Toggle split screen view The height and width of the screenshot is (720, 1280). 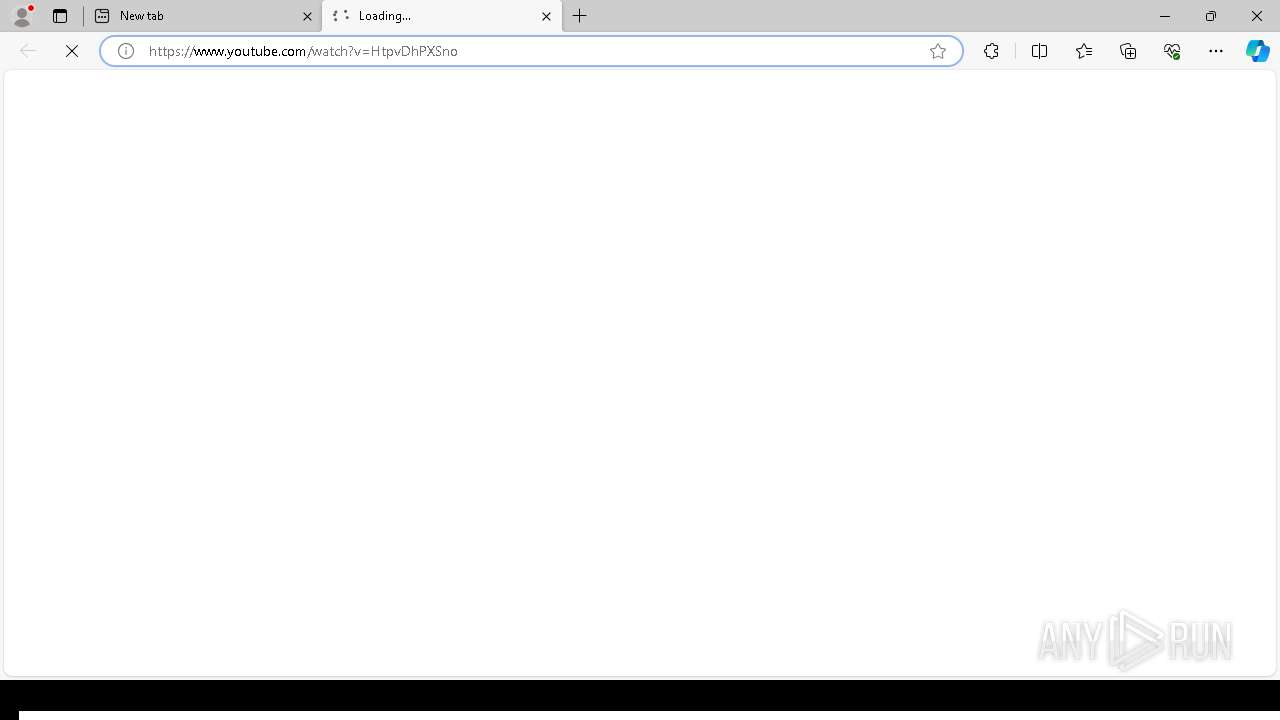[x=1039, y=51]
